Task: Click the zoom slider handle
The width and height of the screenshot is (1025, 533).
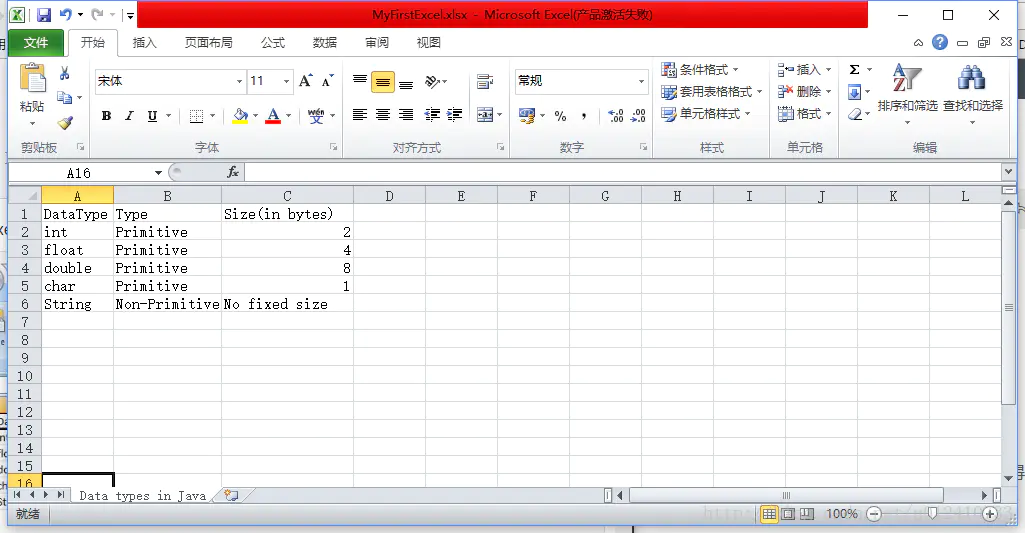Action: coord(932,514)
